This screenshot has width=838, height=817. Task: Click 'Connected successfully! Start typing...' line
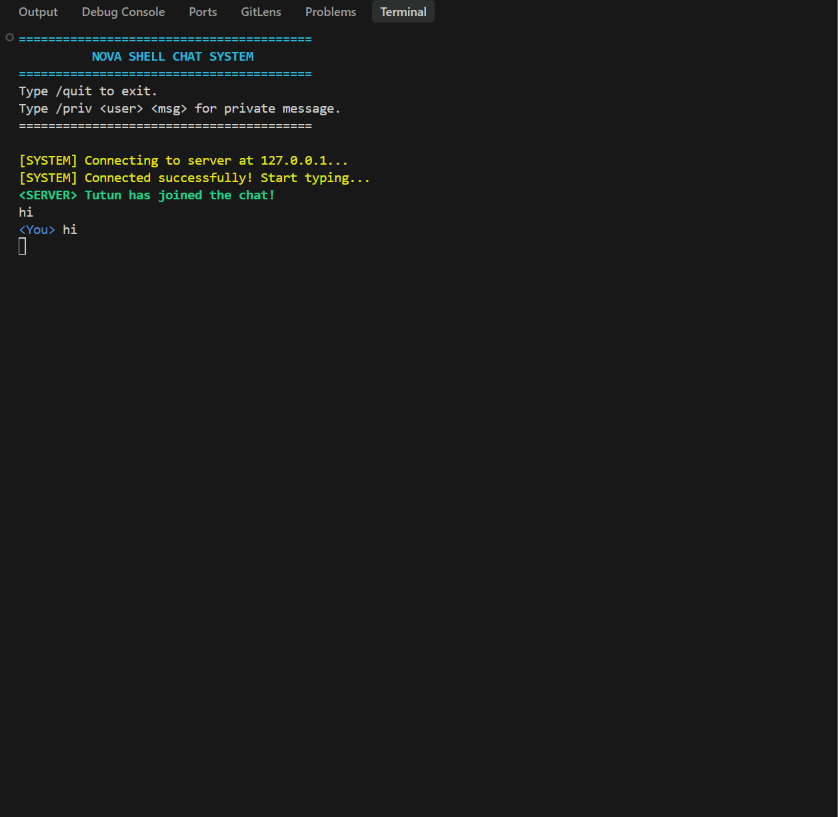click(x=195, y=178)
